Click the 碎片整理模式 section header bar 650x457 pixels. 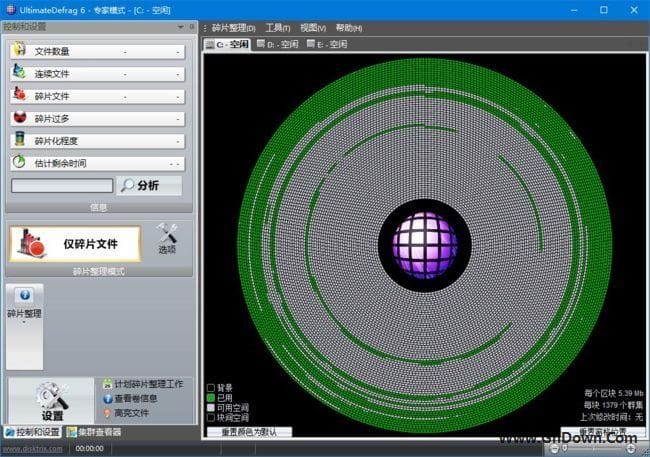coord(99,271)
